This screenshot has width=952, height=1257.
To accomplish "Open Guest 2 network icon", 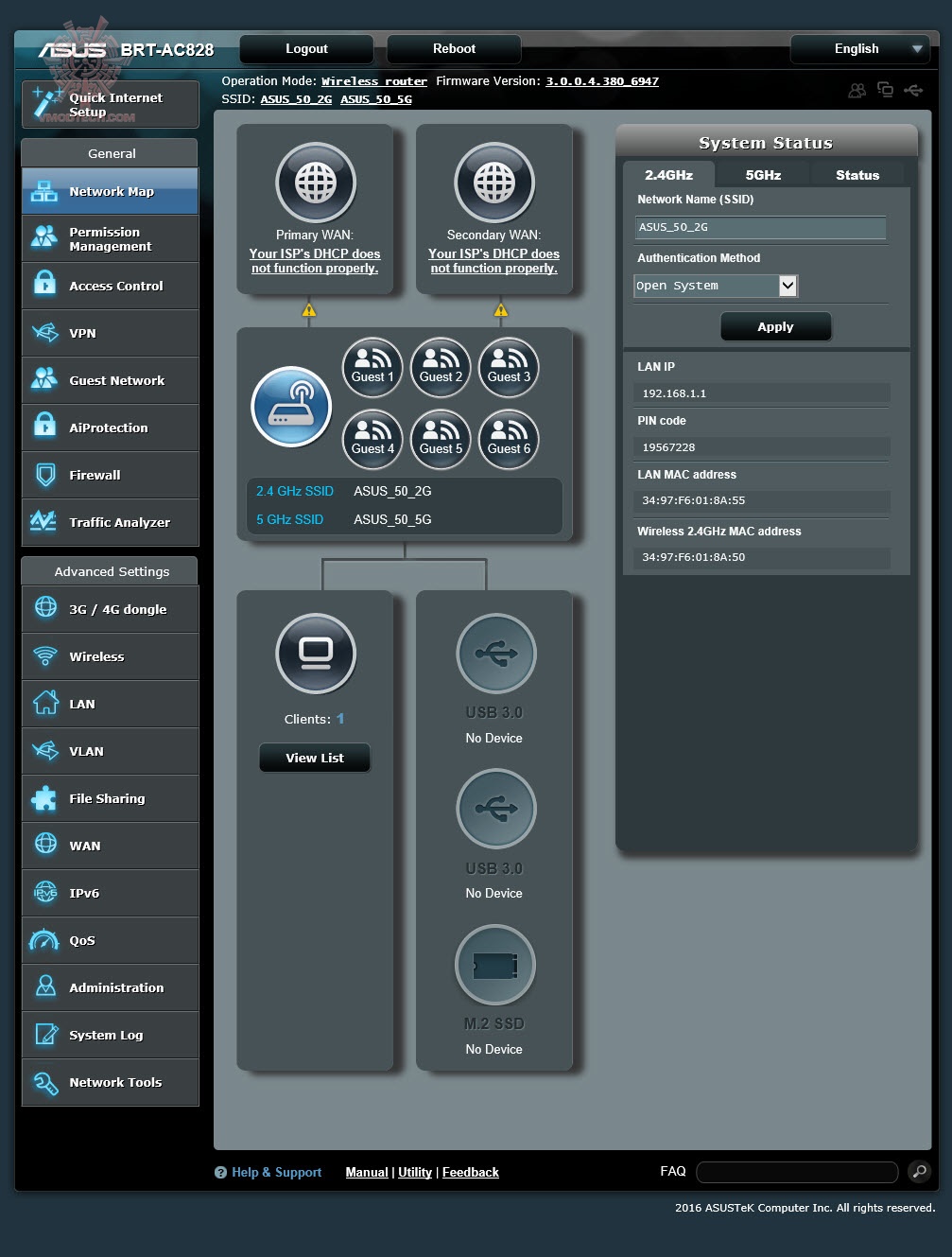I will (x=441, y=367).
